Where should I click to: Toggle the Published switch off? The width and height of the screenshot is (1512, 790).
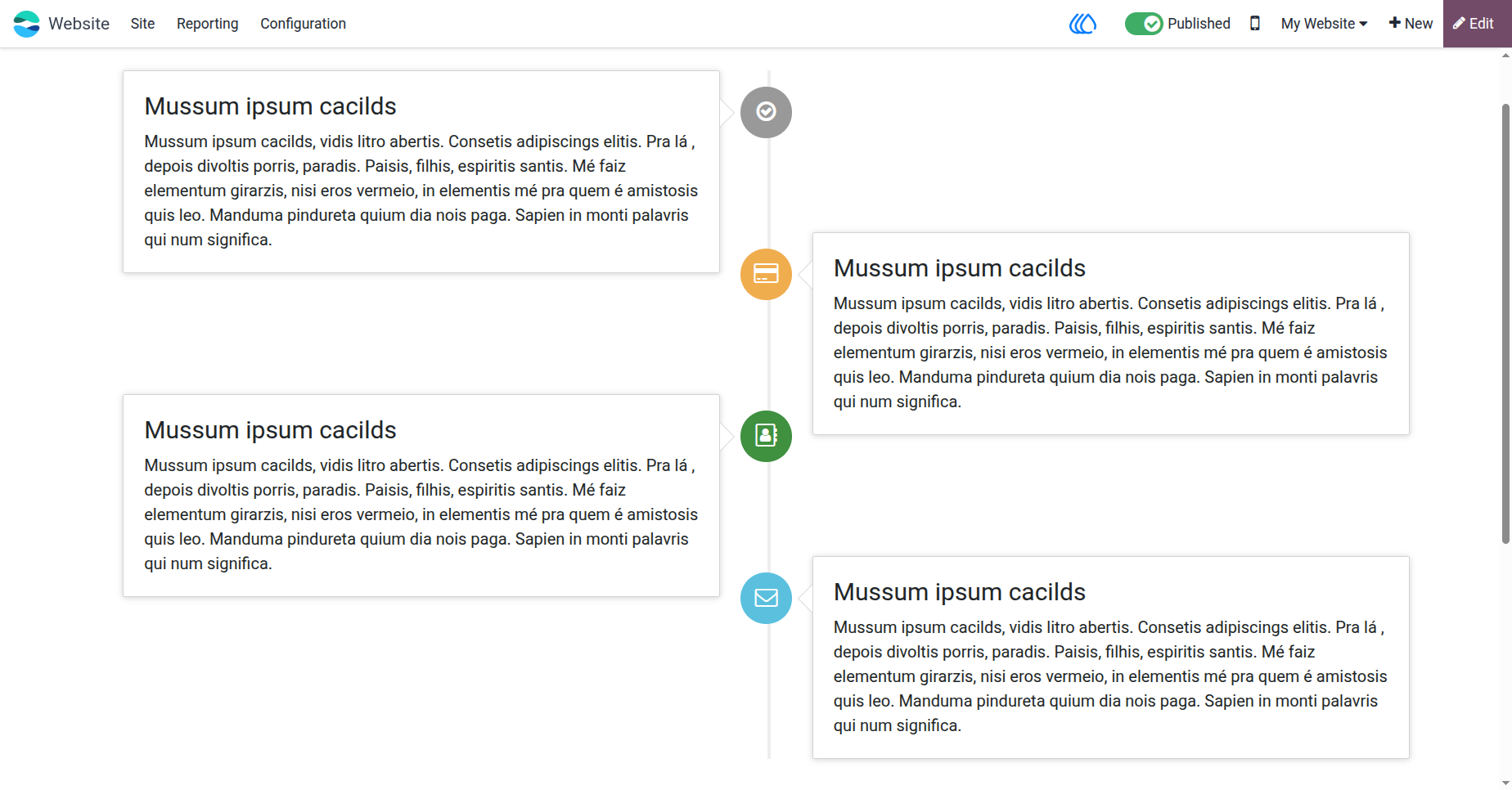tap(1144, 24)
